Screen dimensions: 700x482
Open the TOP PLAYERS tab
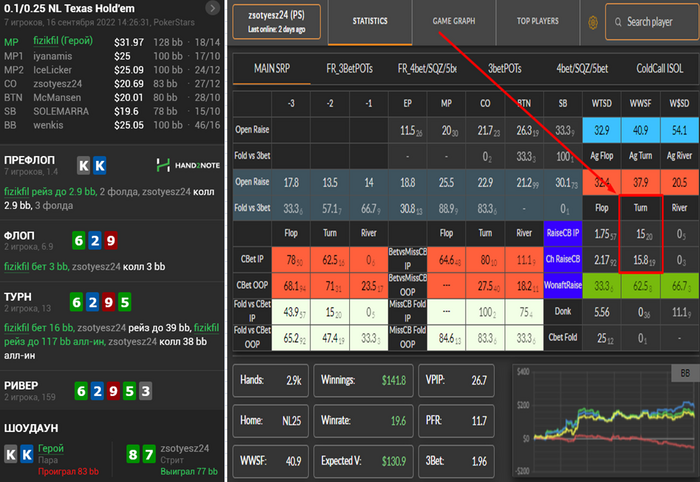point(538,21)
